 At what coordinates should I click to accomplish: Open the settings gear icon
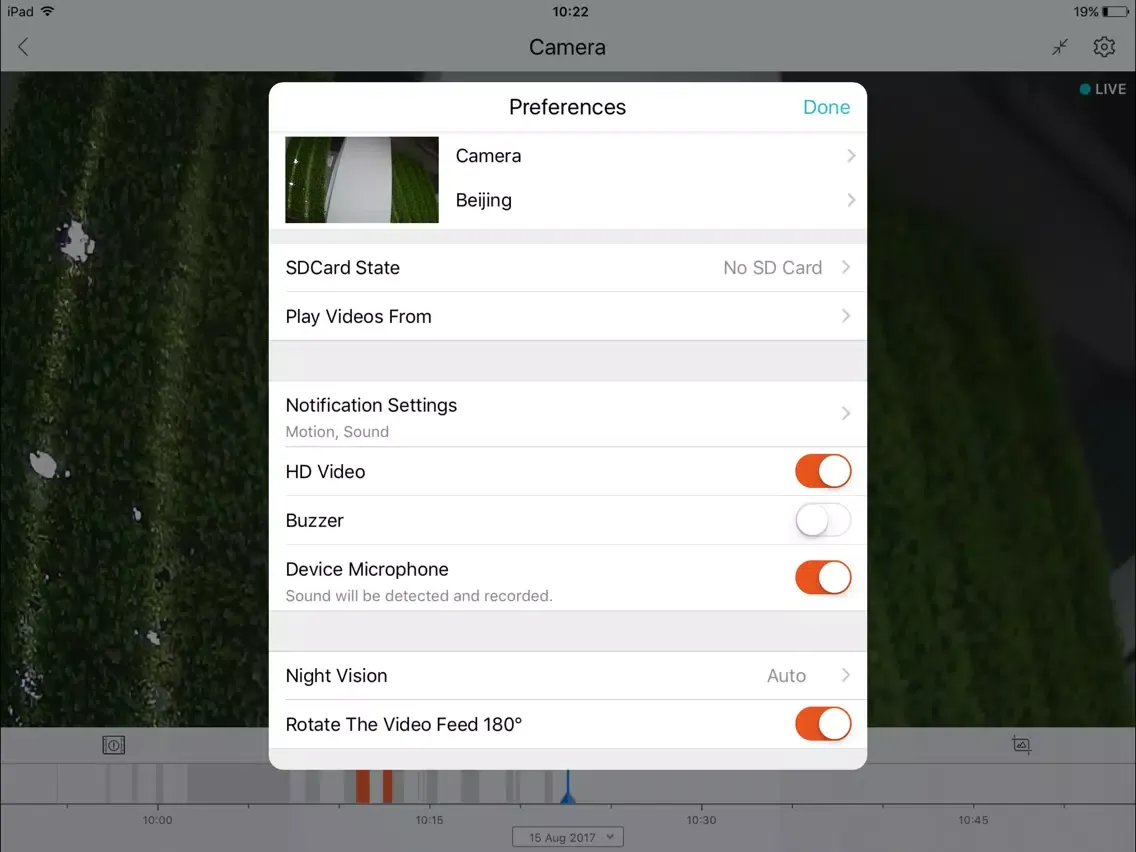click(x=1103, y=47)
